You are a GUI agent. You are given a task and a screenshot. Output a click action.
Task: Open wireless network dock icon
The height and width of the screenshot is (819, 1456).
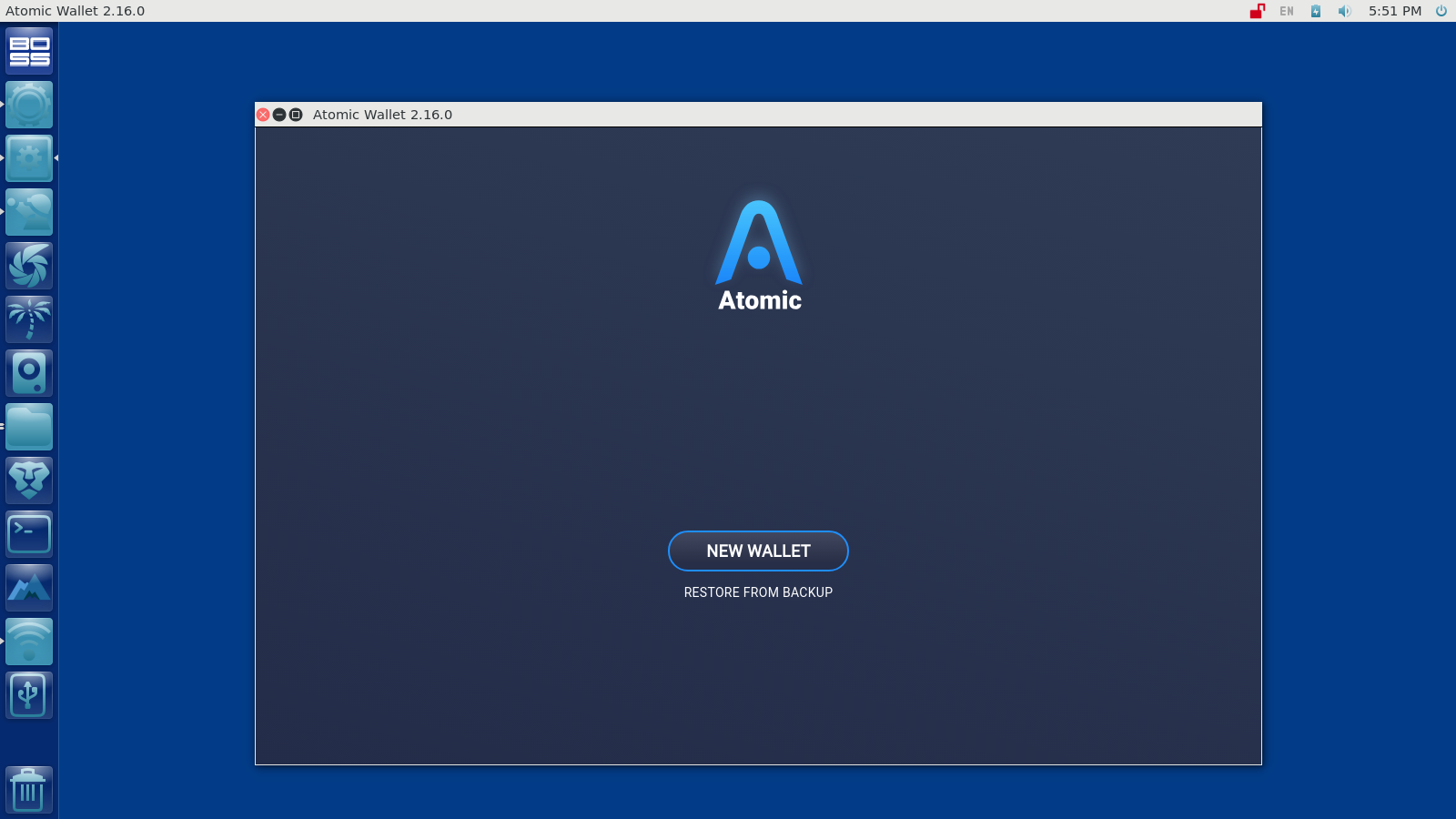(x=29, y=642)
